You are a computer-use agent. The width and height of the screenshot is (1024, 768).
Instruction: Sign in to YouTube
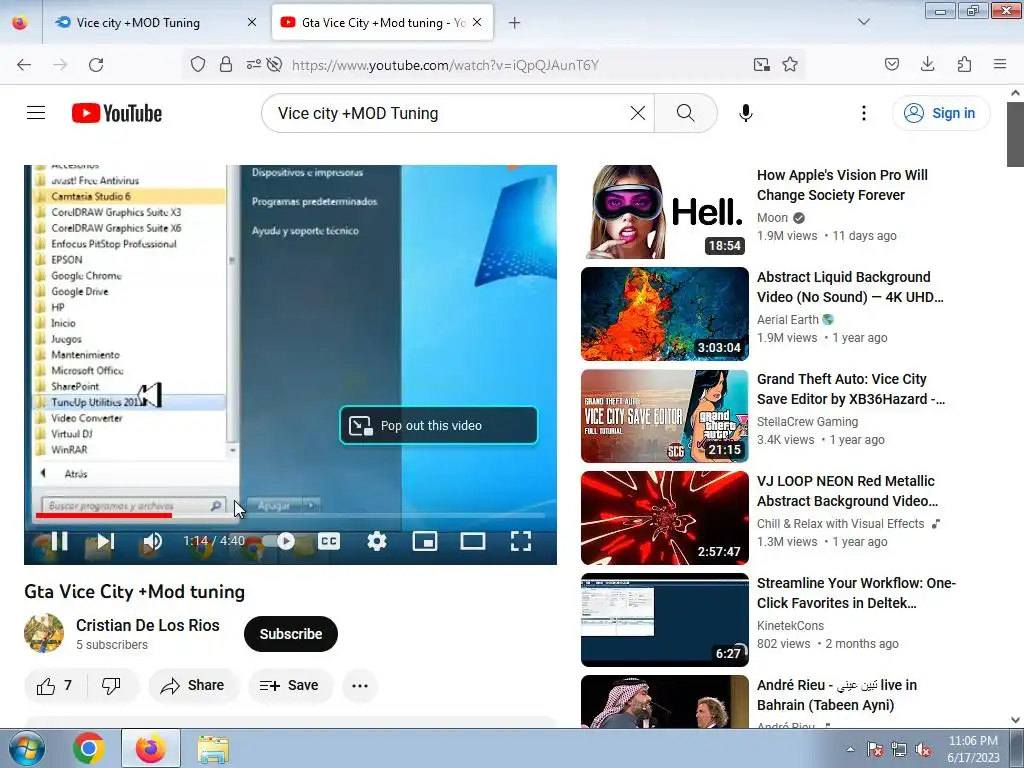tap(941, 113)
